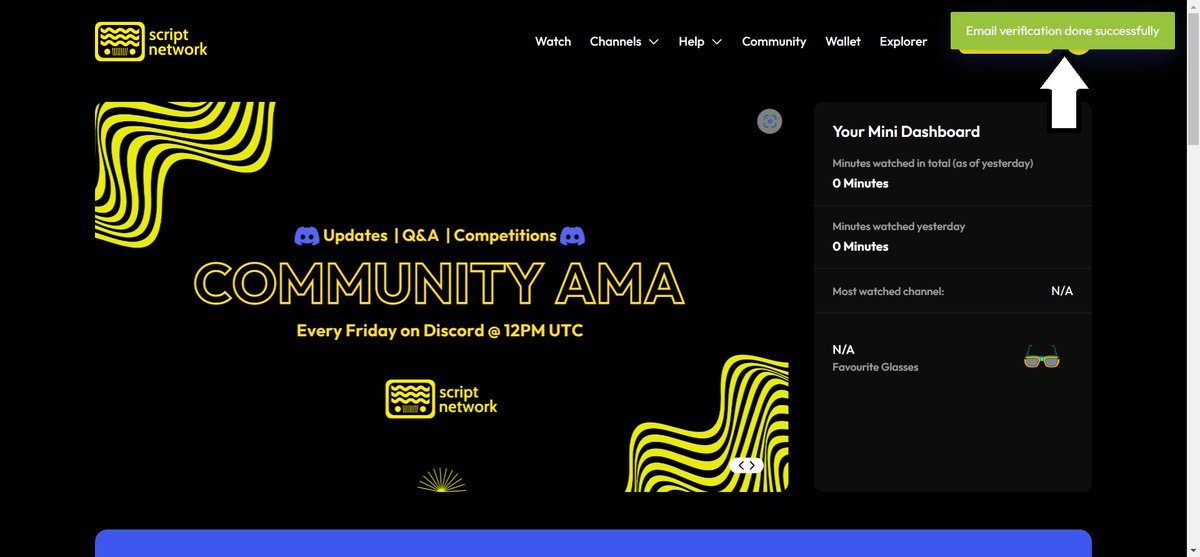This screenshot has width=1200, height=557.
Task: Click the Script Network logo in header
Action: coord(151,41)
